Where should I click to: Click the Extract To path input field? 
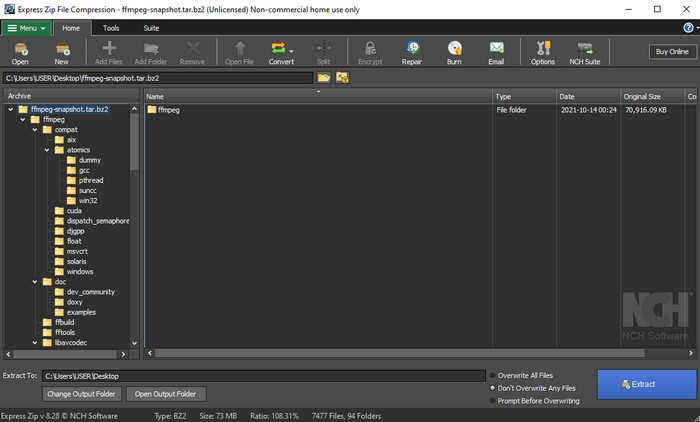(x=264, y=376)
